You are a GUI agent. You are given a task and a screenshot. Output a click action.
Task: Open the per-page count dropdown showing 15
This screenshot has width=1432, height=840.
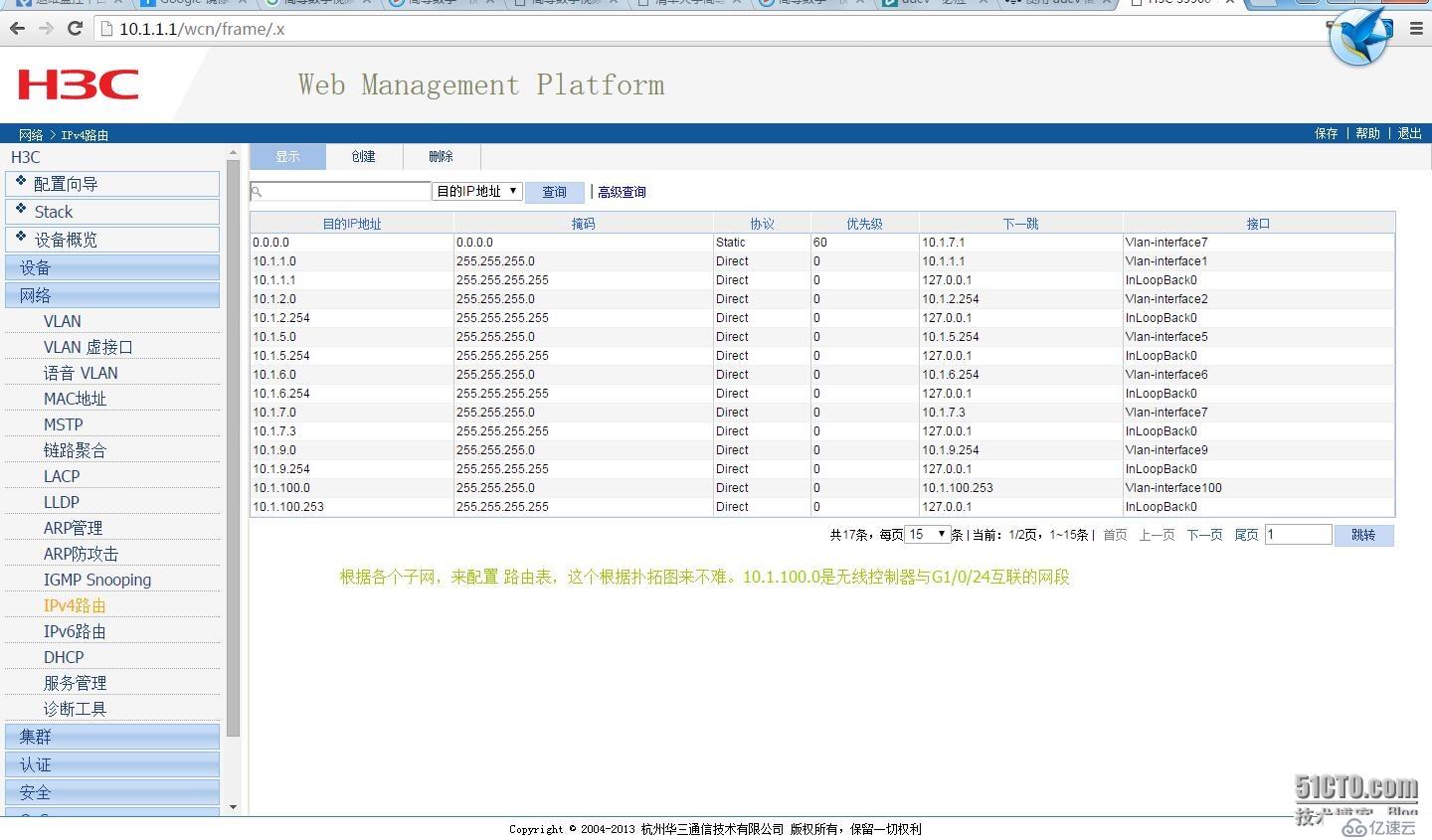point(928,535)
